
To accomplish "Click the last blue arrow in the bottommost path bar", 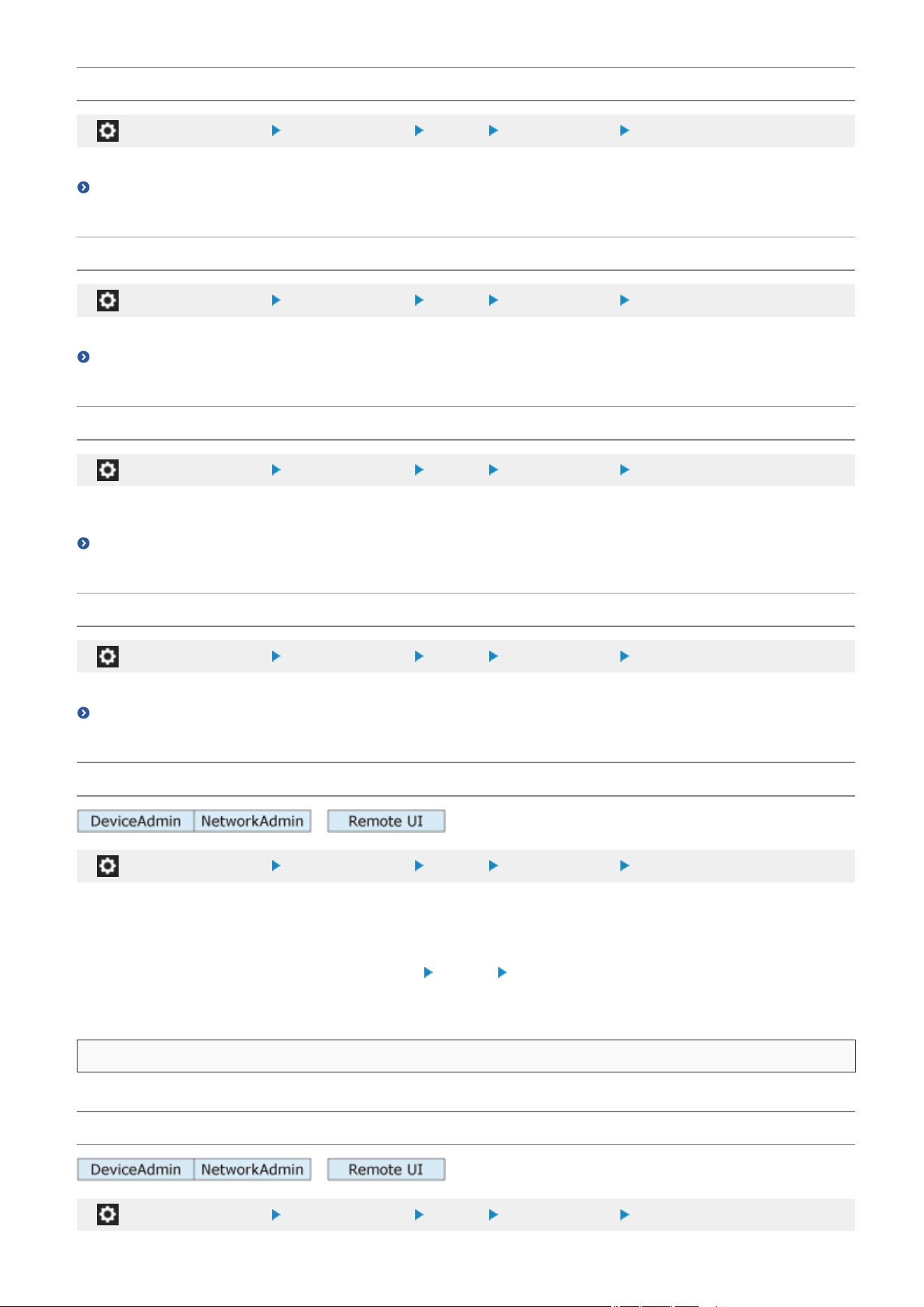I will tap(625, 1215).
